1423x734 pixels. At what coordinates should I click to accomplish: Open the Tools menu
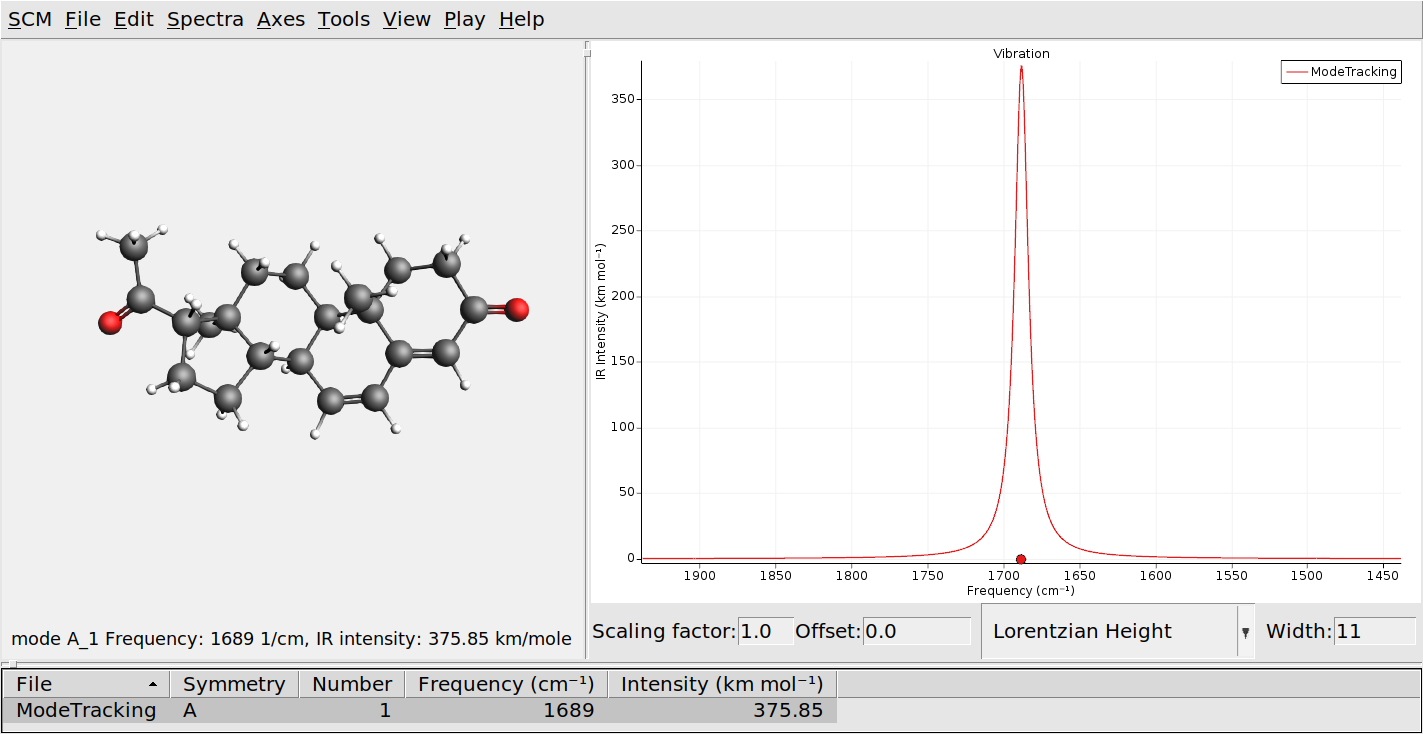tap(344, 19)
